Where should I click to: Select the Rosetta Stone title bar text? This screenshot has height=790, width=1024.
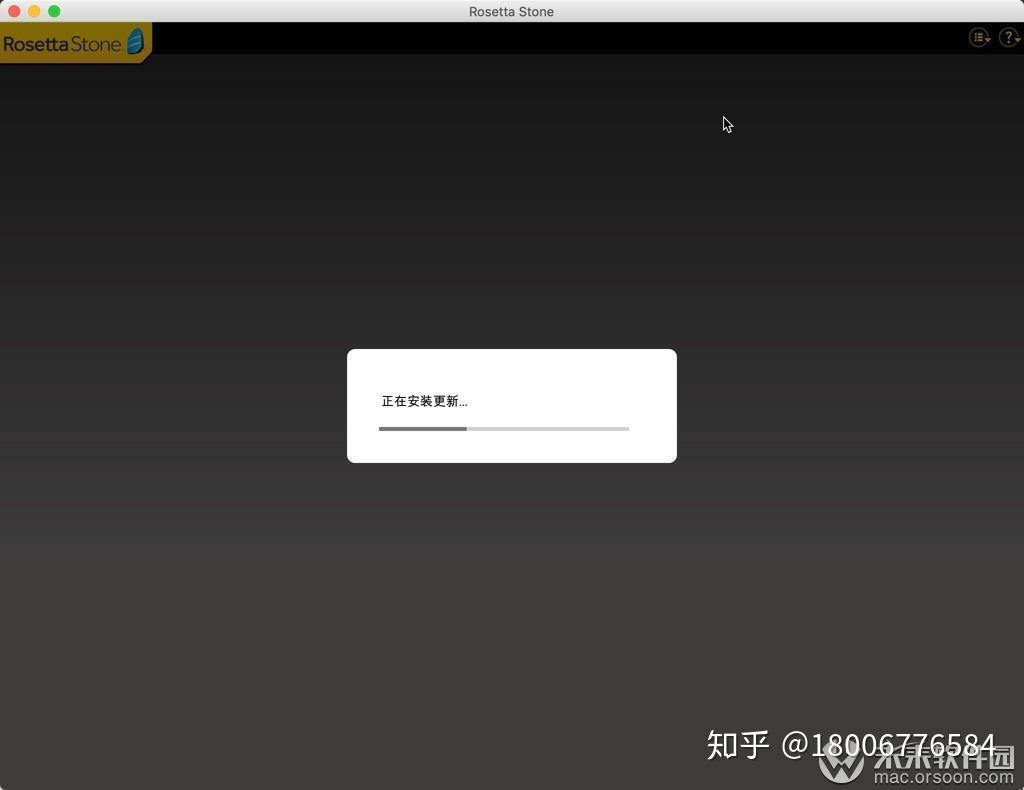point(511,11)
